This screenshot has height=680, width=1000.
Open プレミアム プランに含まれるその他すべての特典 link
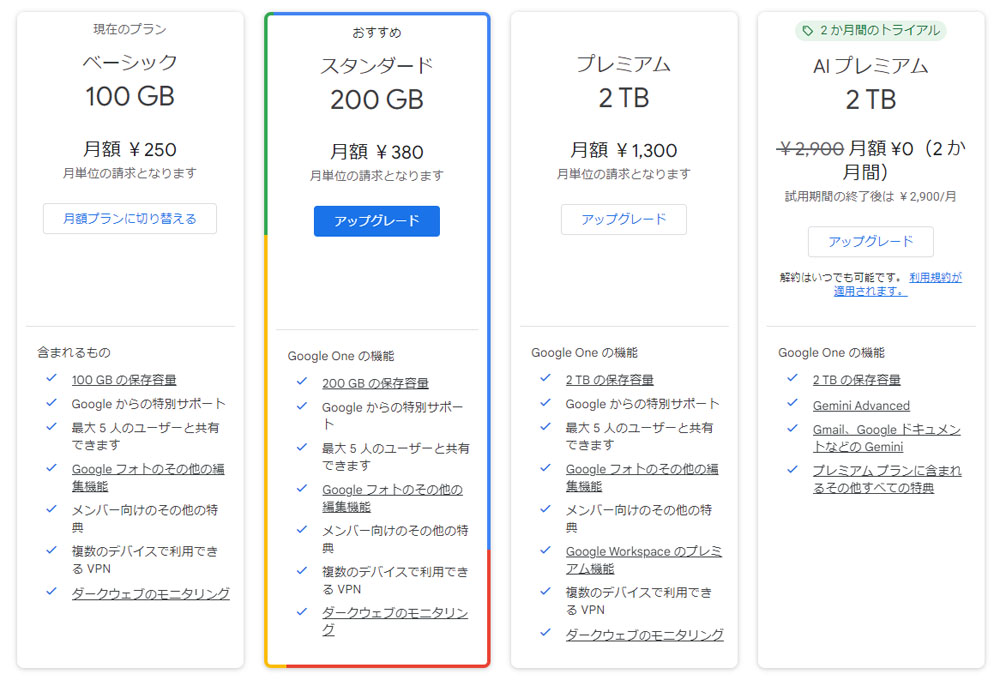[886, 479]
